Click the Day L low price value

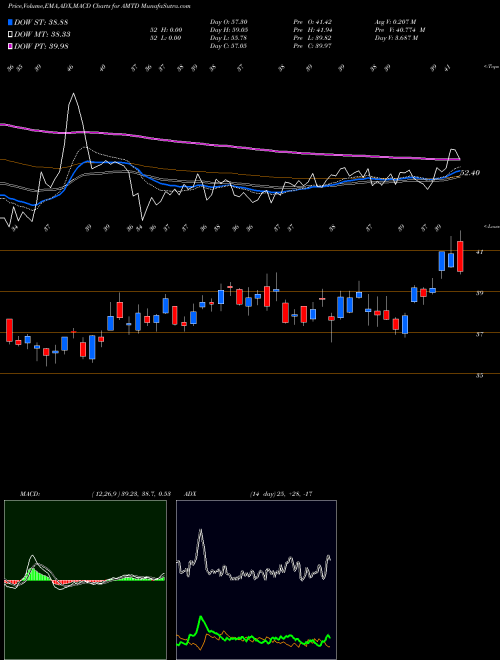238,38
